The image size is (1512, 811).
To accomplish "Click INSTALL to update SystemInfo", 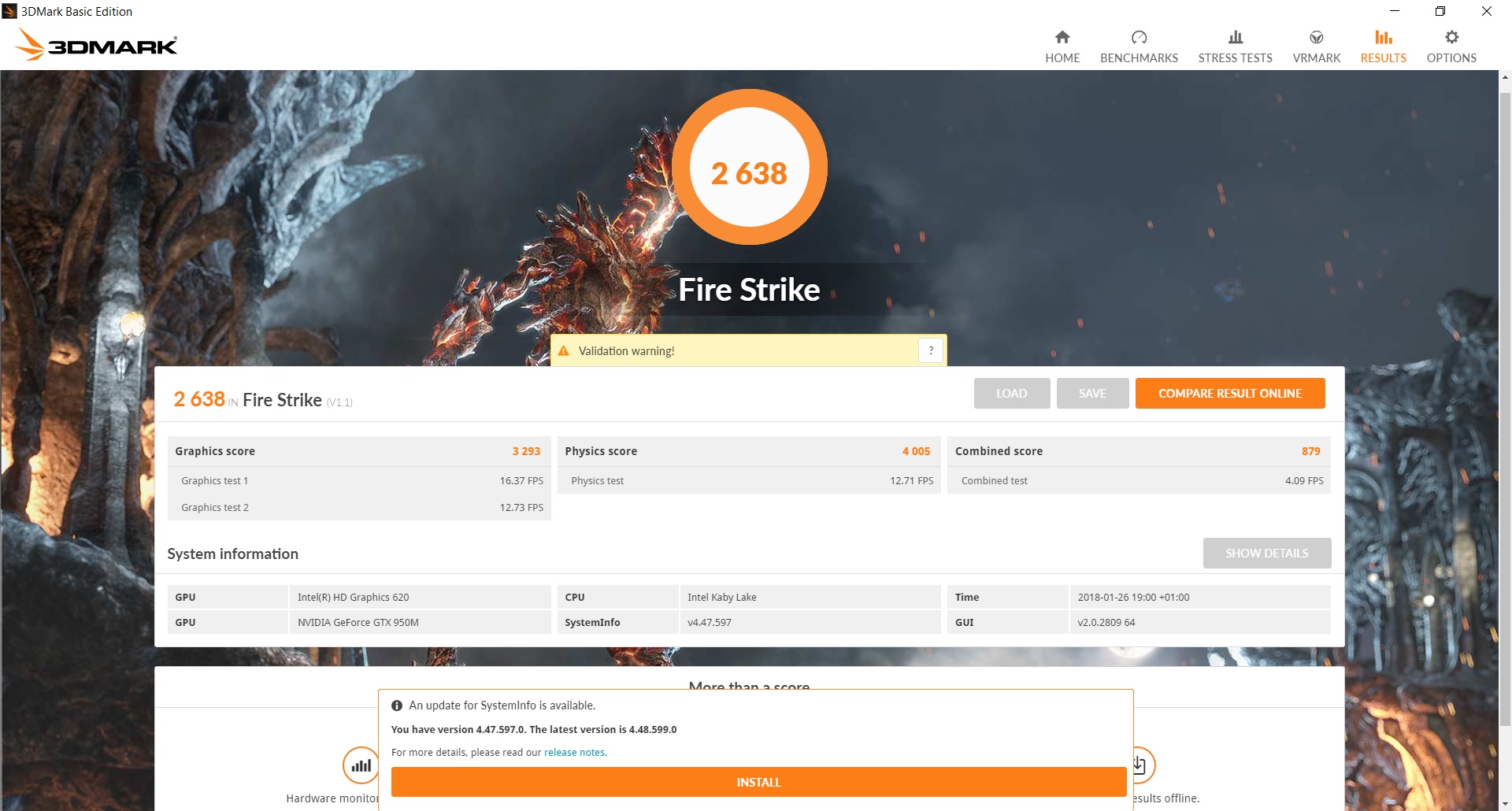I will pyautogui.click(x=758, y=782).
